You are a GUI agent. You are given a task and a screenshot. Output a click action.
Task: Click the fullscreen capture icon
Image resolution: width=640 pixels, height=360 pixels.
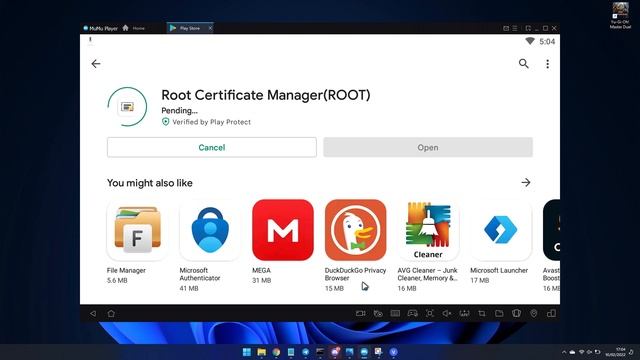click(430, 313)
